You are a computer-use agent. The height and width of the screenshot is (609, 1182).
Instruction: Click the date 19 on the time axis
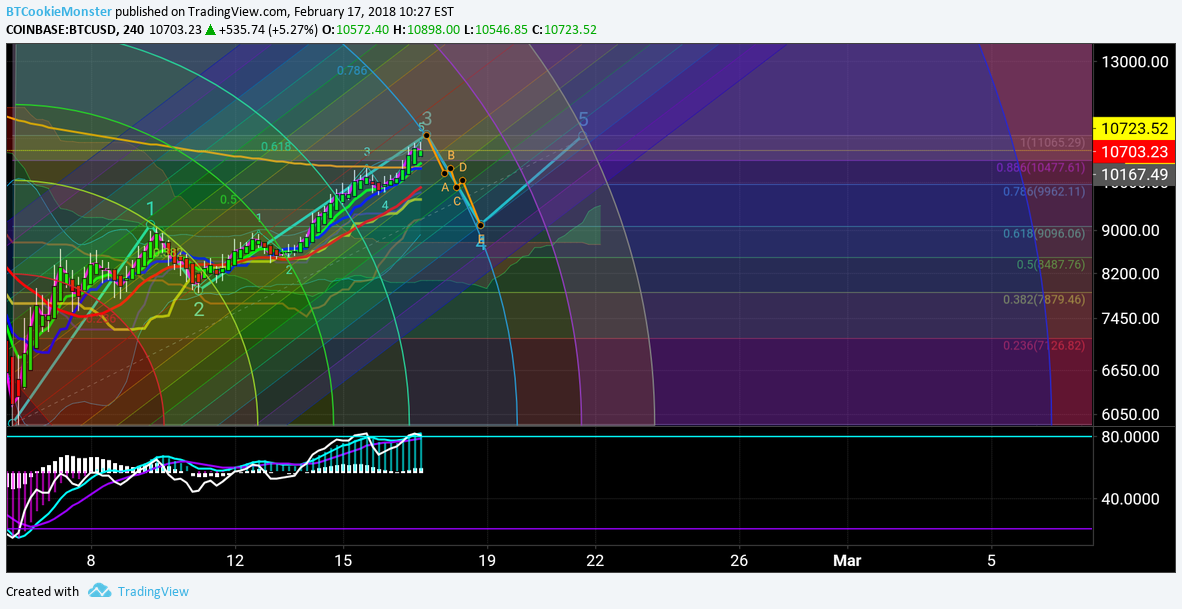[x=487, y=560]
